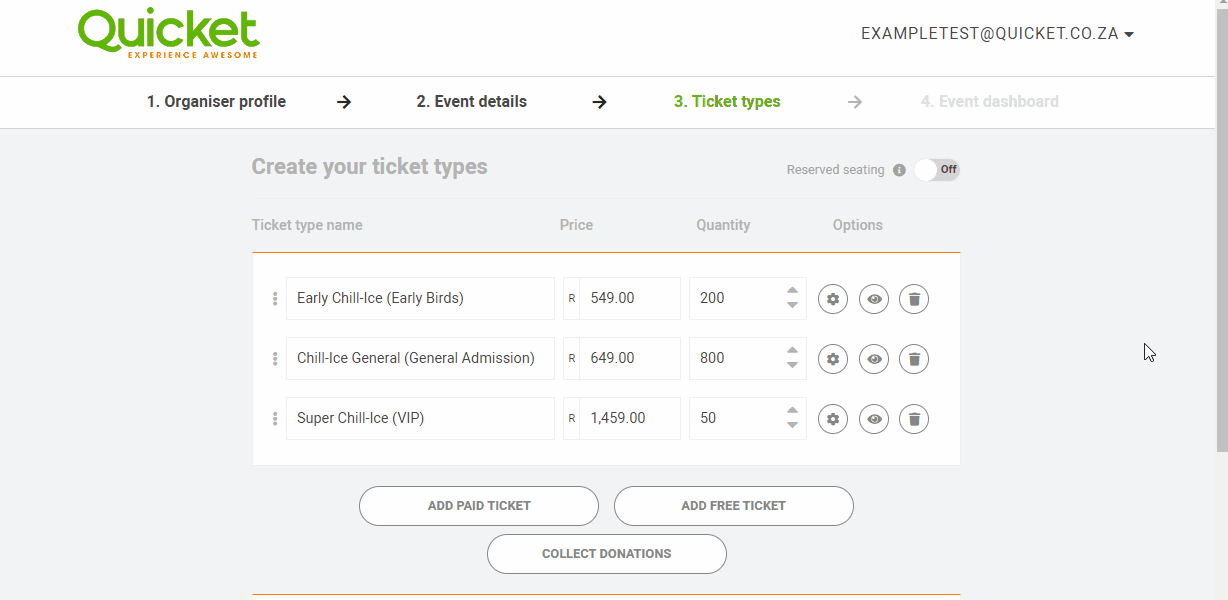This screenshot has width=1228, height=600.
Task: Grab drag handle of Early Chill-Ice row
Action: (x=275, y=298)
